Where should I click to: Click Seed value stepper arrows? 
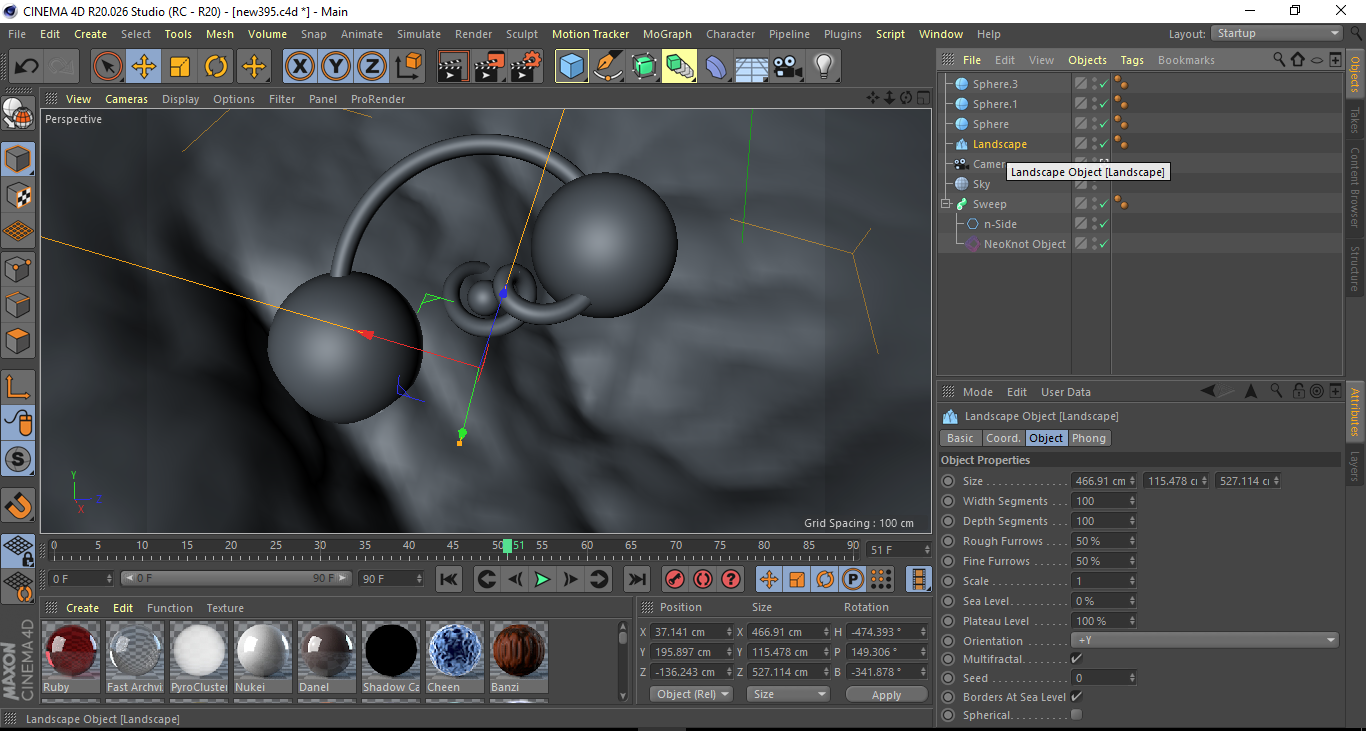click(1132, 678)
